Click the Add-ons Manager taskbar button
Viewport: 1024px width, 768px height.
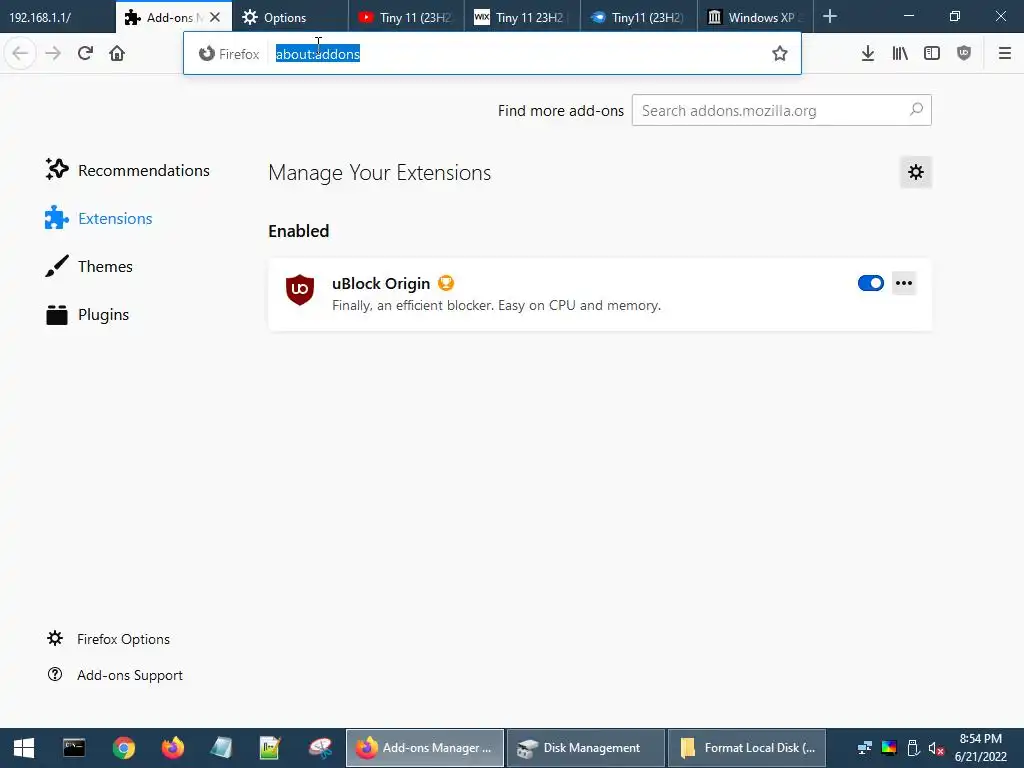coord(424,748)
